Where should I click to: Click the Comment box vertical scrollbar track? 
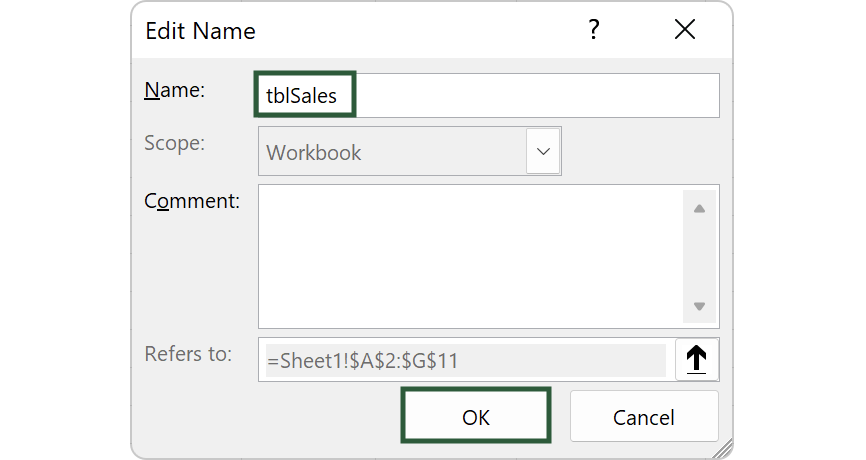coord(699,257)
